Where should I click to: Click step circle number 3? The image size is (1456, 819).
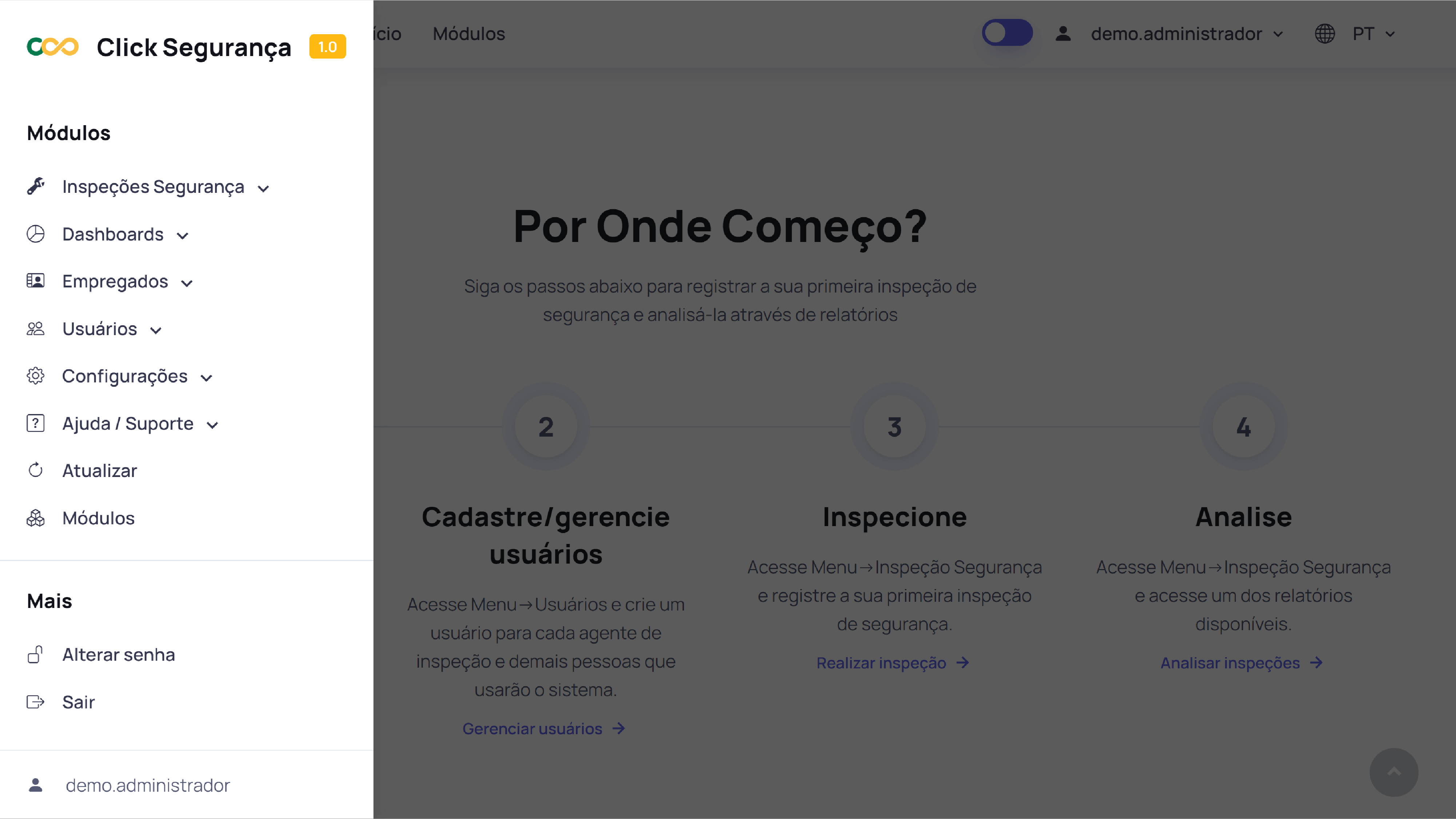895,426
